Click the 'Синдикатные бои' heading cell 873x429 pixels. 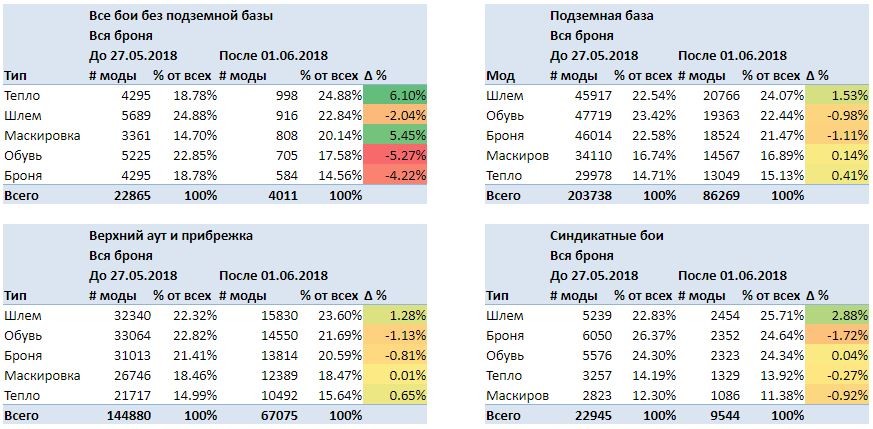[x=606, y=235]
